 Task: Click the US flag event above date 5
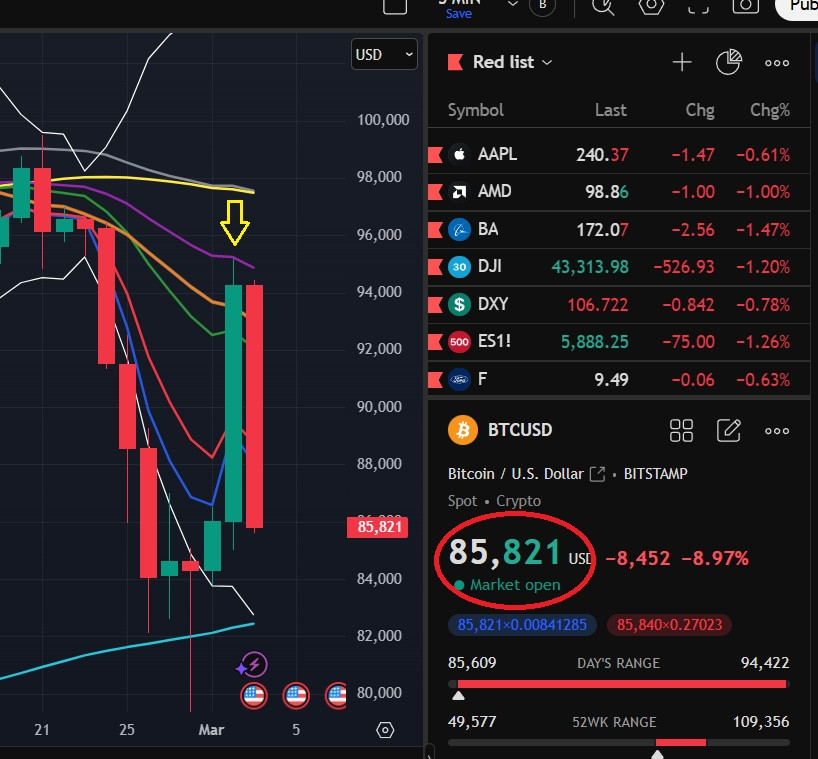click(x=296, y=695)
